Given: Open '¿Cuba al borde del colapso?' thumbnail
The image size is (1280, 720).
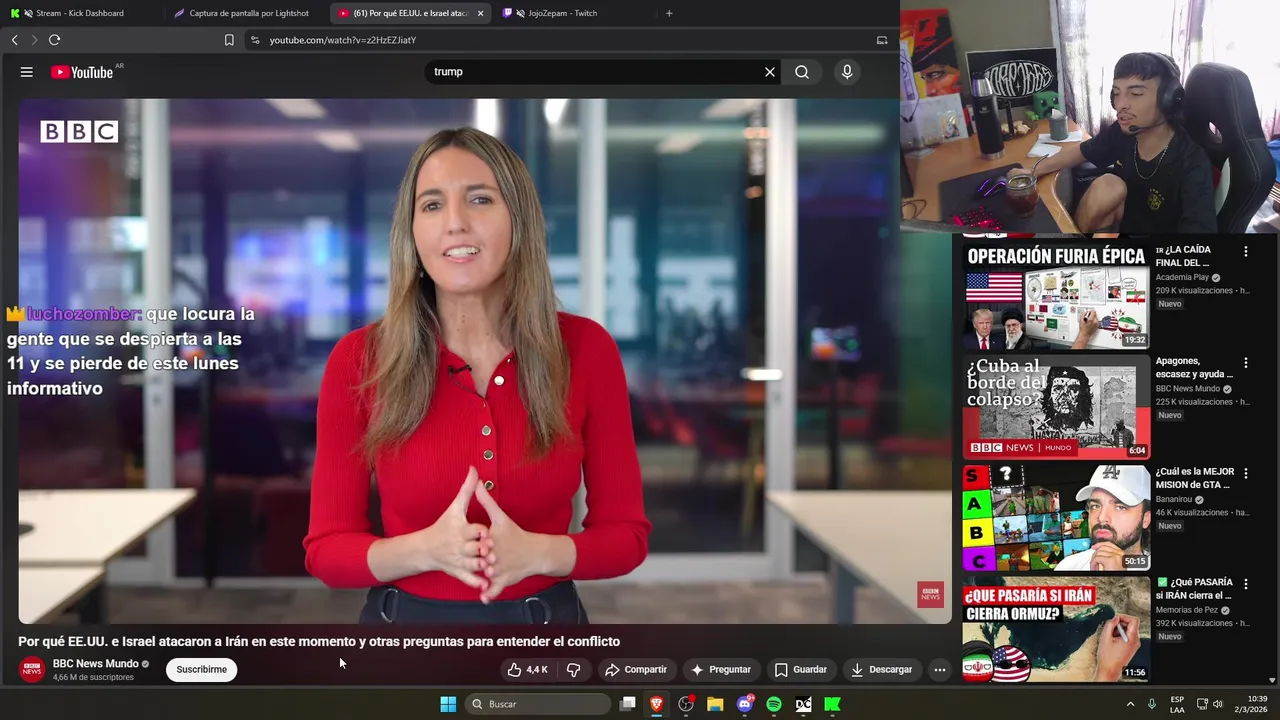Looking at the screenshot, I should click(x=1056, y=406).
